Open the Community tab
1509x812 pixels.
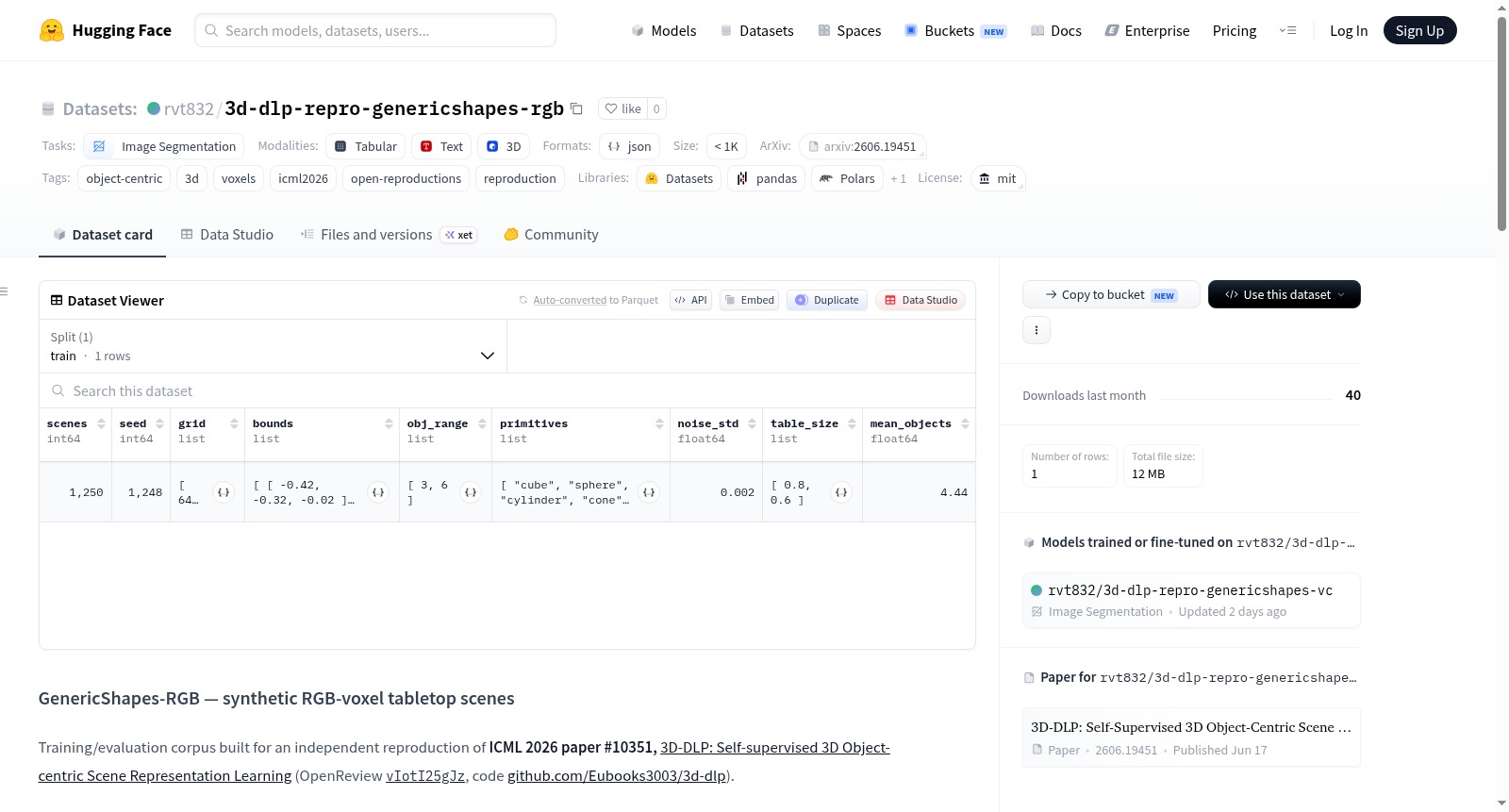552,235
